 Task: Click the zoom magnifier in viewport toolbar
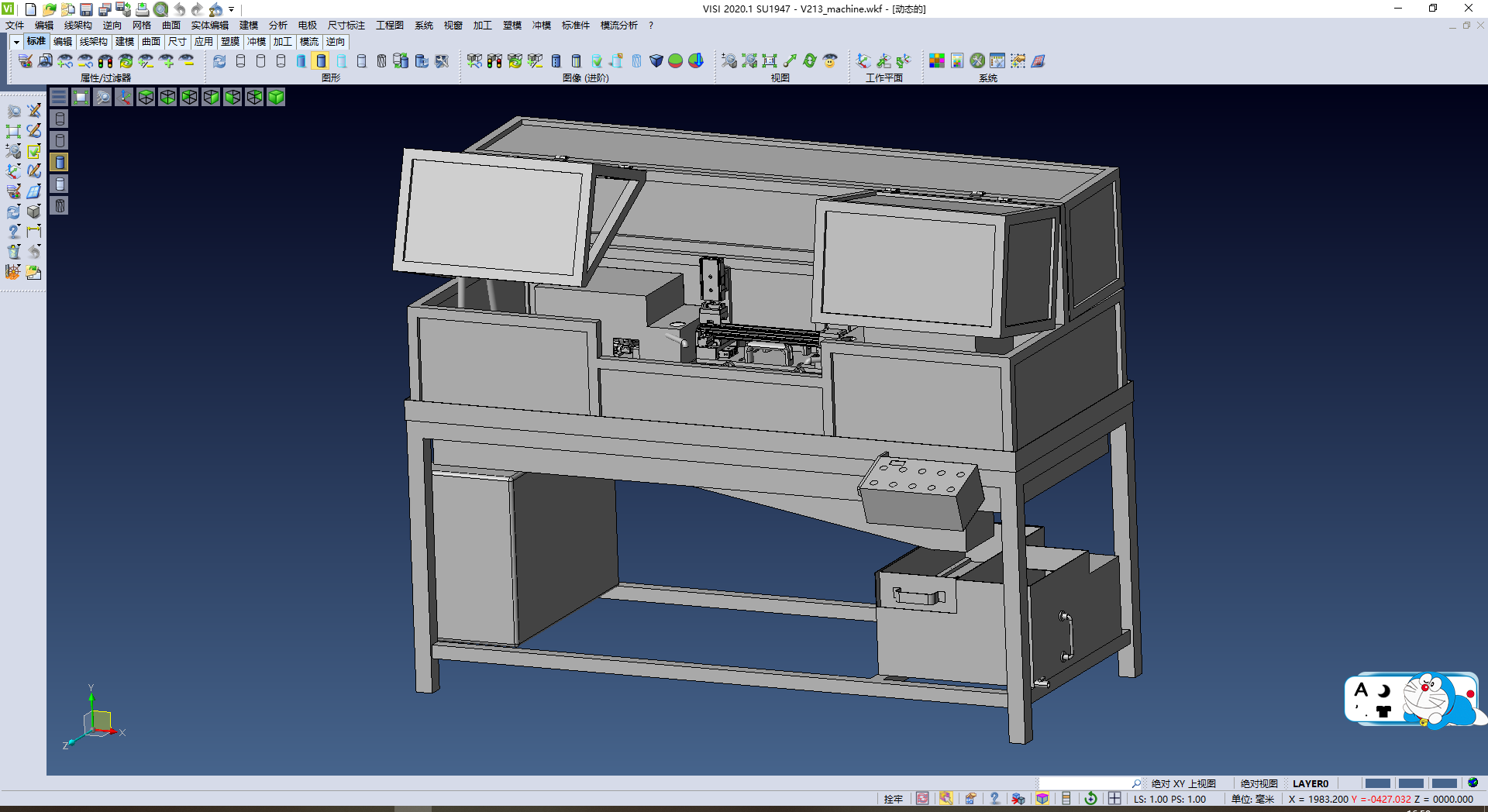(102, 97)
